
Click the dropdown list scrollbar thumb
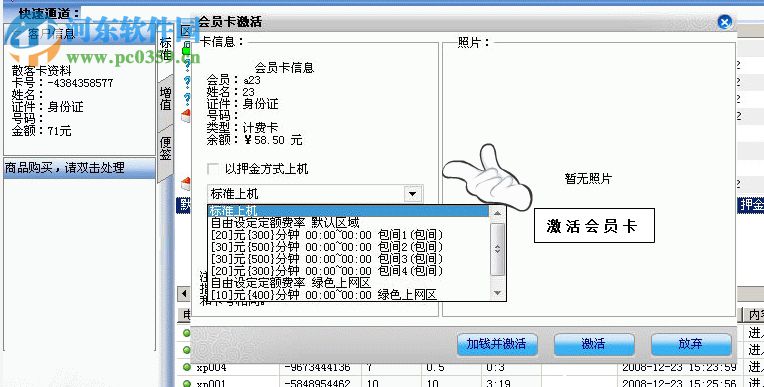click(497, 249)
